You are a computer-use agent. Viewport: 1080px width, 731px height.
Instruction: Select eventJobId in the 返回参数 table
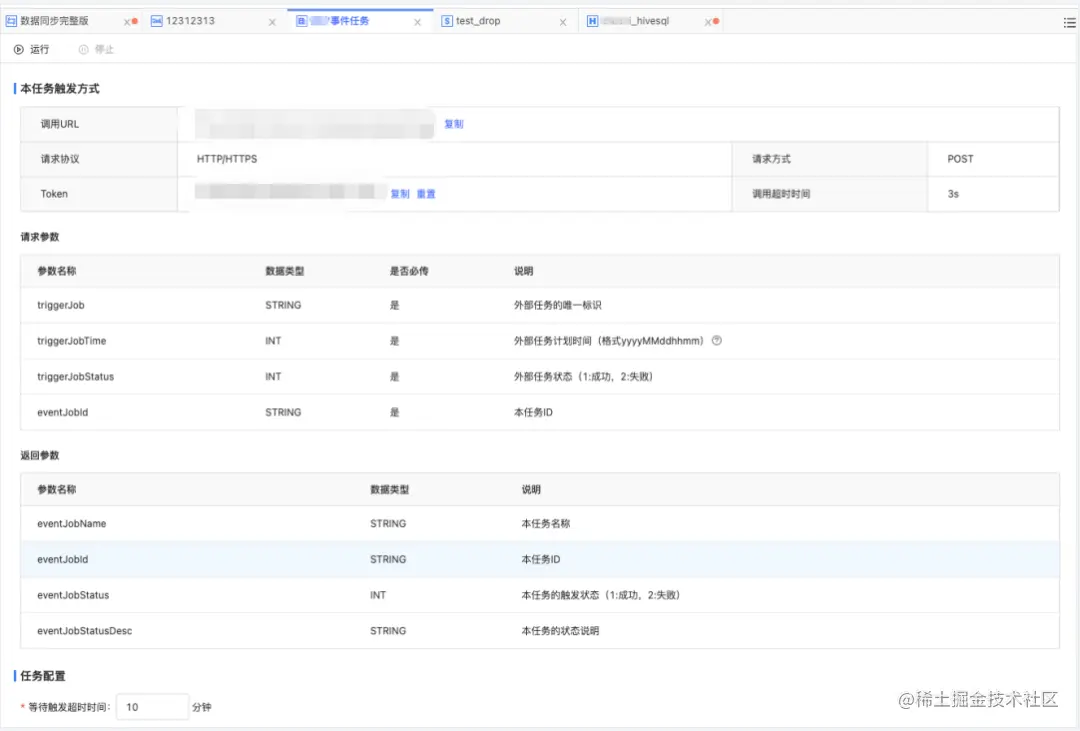[x=63, y=559]
